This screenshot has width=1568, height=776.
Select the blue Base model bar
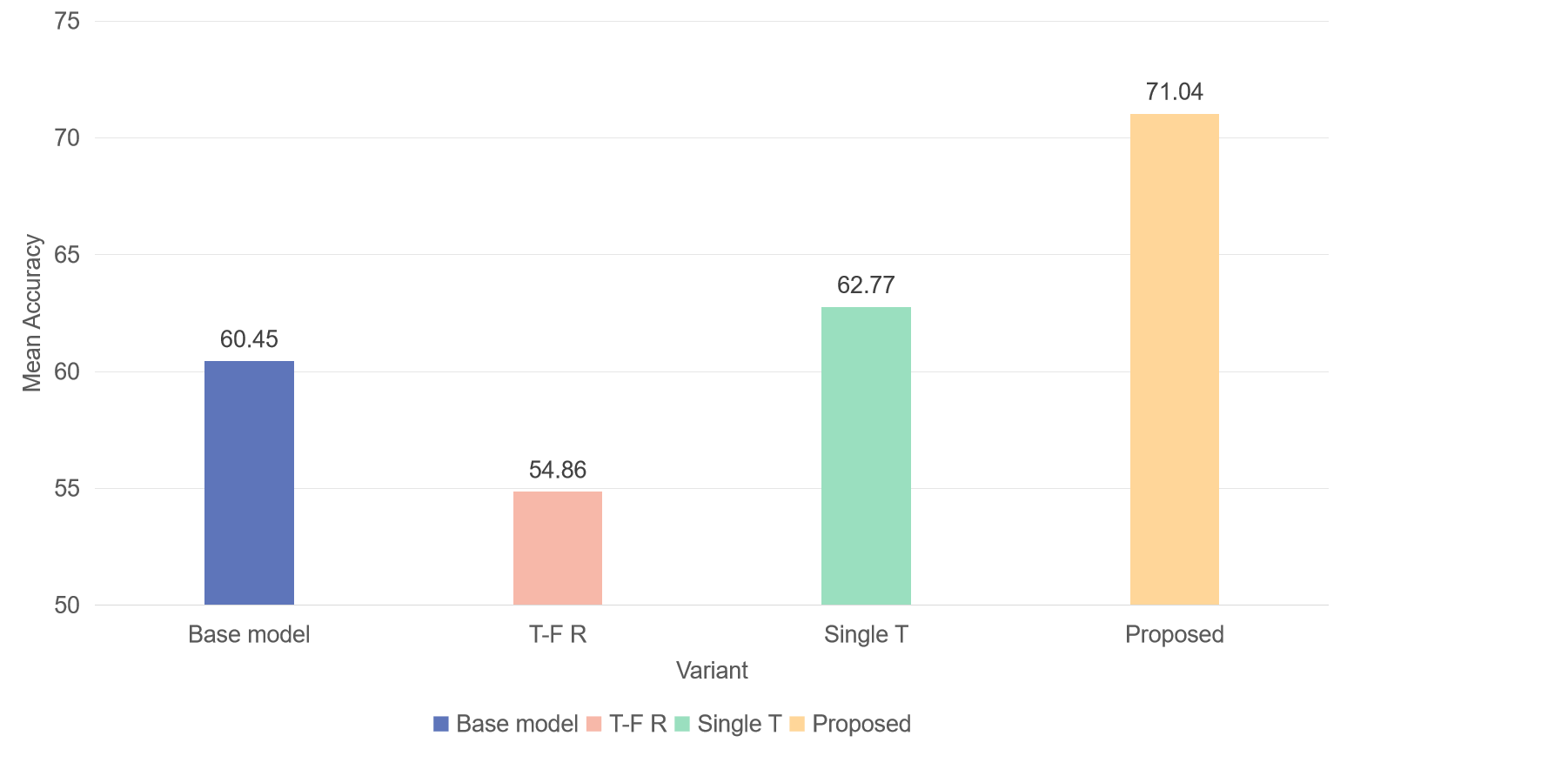click(249, 483)
